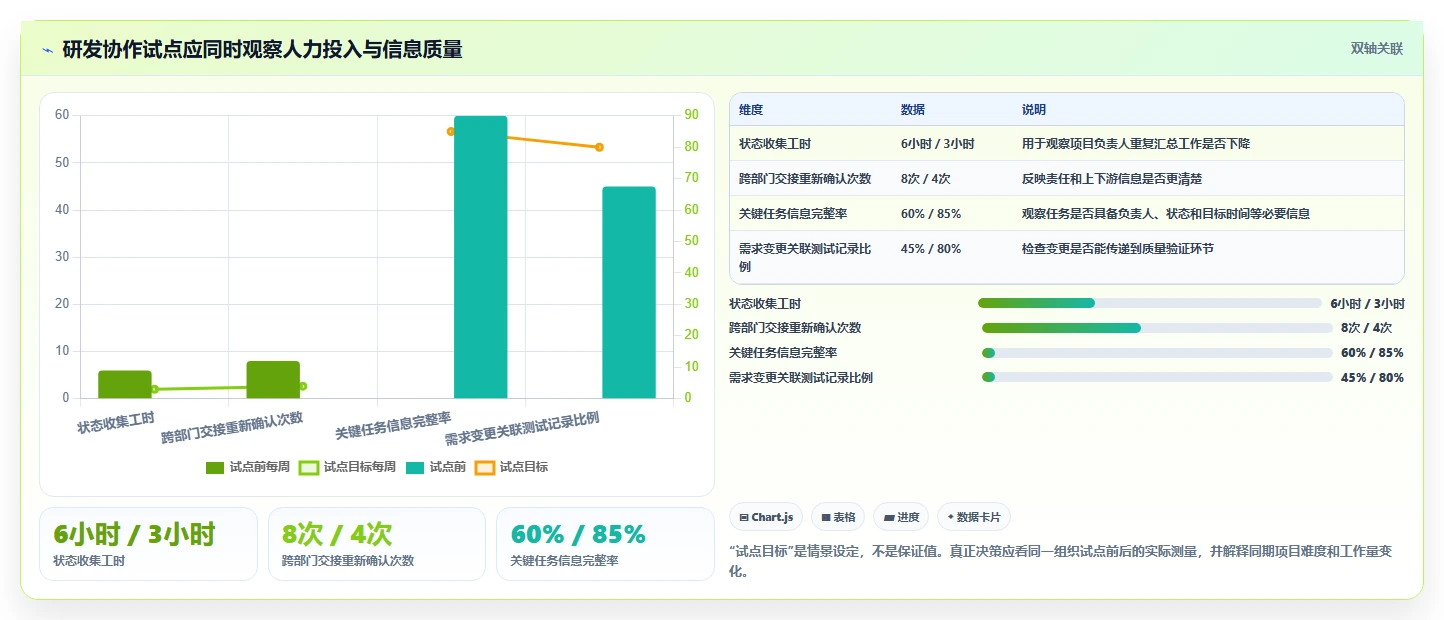Click the green 跨部门交接重新确认次数 bar
Screen dimensions: 1444x620
click(273, 380)
